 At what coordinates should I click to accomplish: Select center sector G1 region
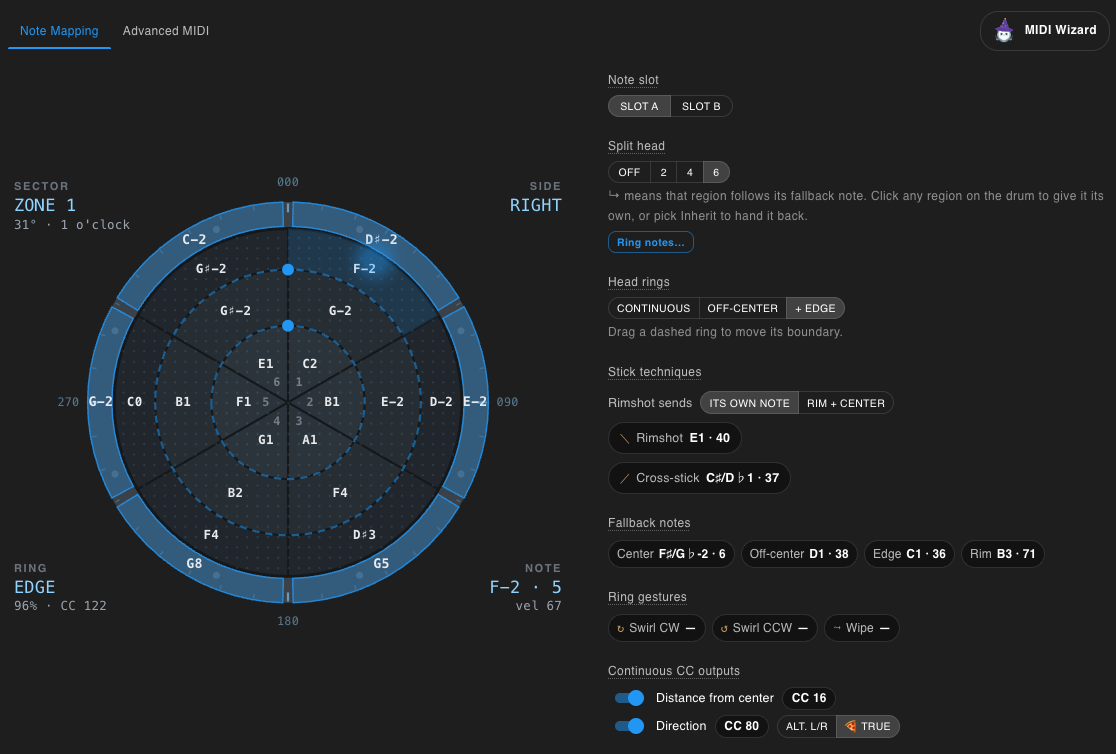[265, 440]
